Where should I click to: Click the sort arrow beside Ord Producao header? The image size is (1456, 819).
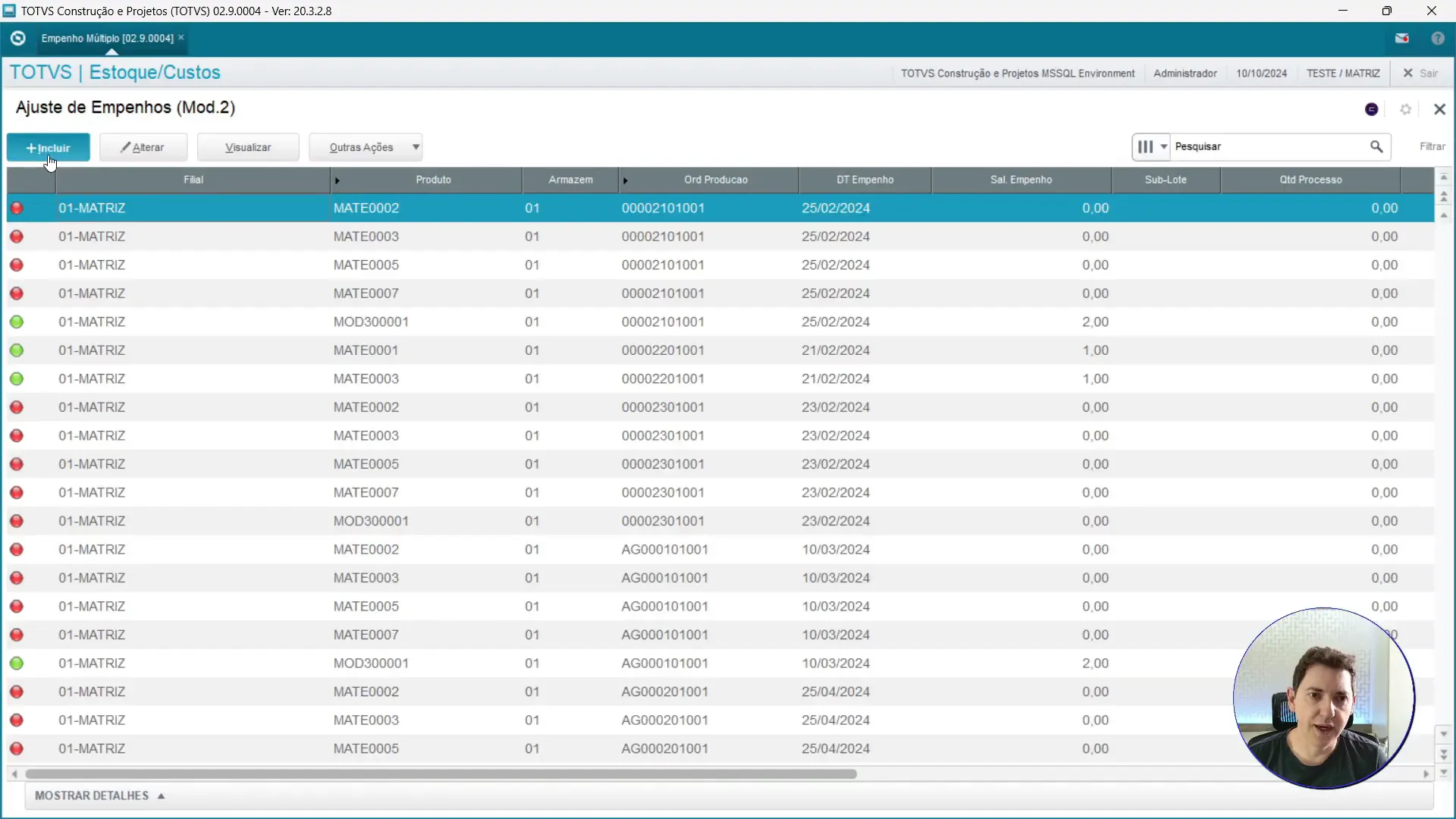626,180
